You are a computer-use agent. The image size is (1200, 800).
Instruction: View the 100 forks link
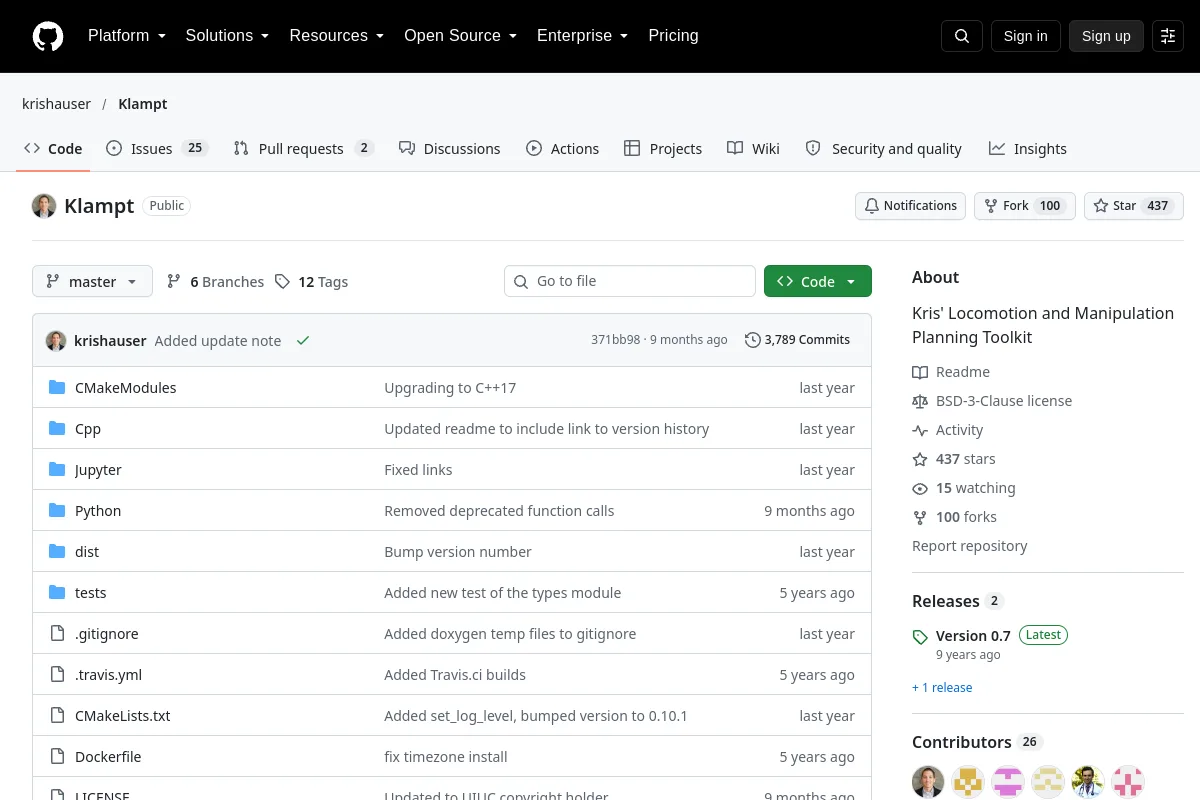pyautogui.click(x=954, y=517)
